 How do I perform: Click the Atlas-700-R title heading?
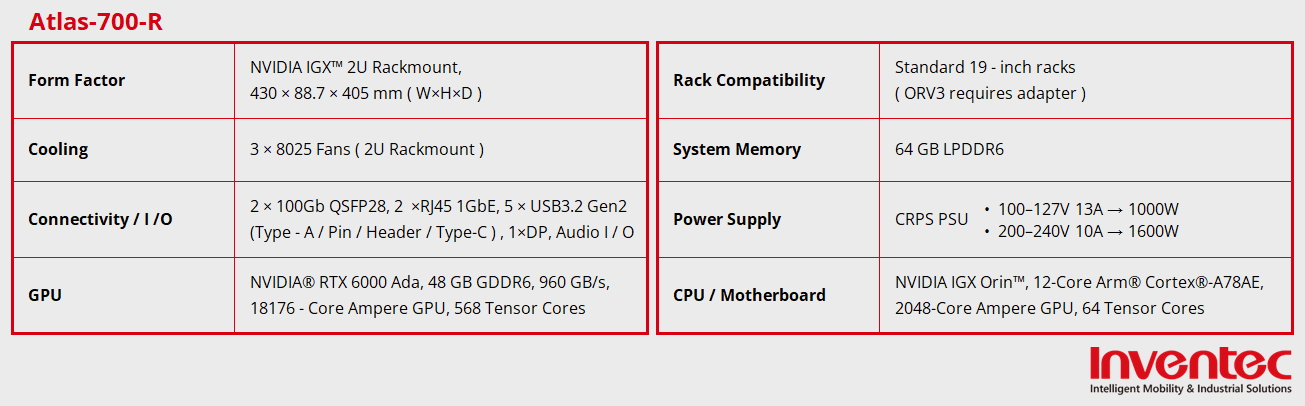click(96, 22)
